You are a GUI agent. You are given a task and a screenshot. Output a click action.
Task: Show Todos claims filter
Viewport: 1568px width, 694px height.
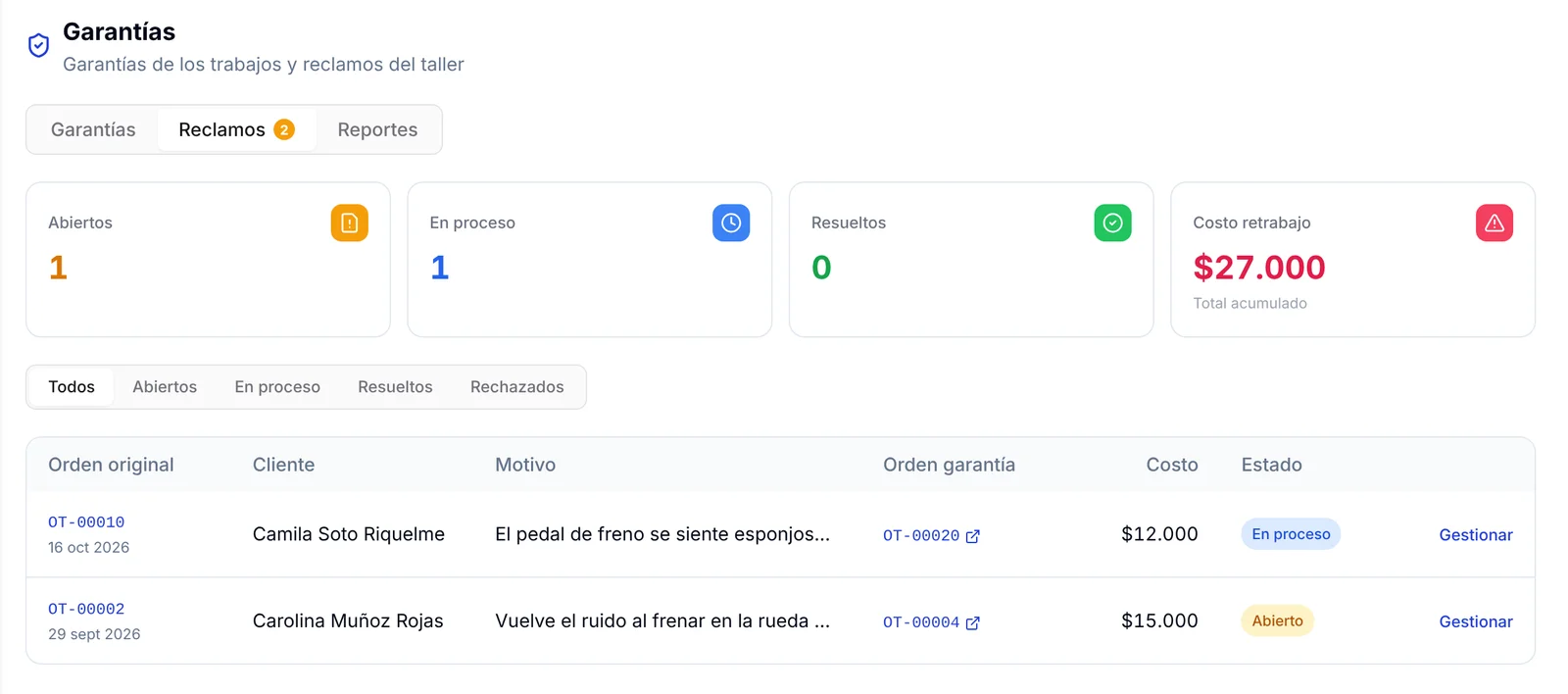[x=72, y=387]
